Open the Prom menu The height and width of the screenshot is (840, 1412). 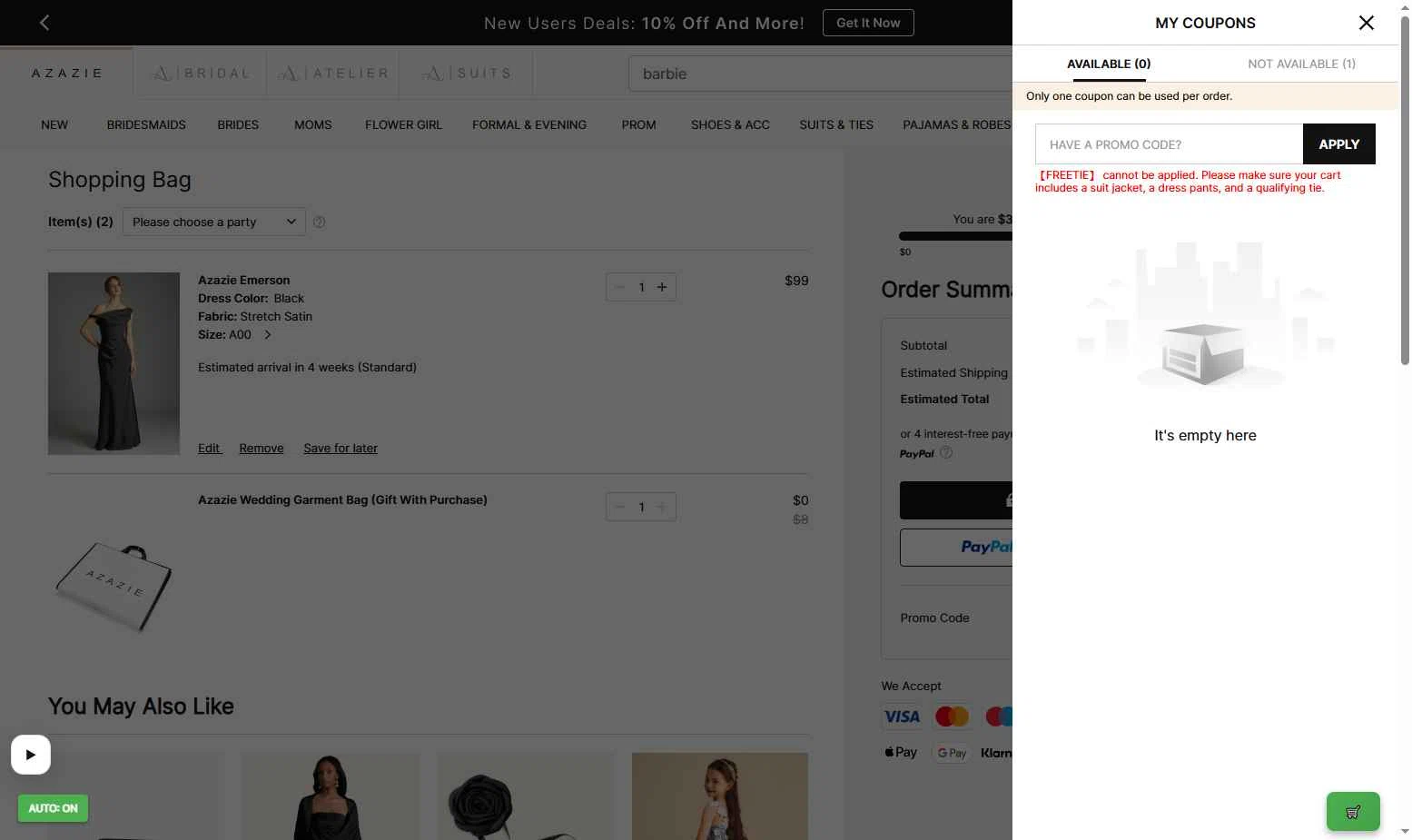pos(638,124)
